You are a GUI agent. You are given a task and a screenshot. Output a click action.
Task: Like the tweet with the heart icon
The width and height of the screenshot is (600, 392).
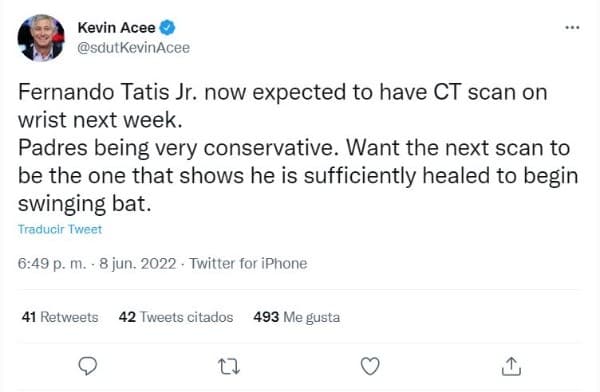[370, 366]
